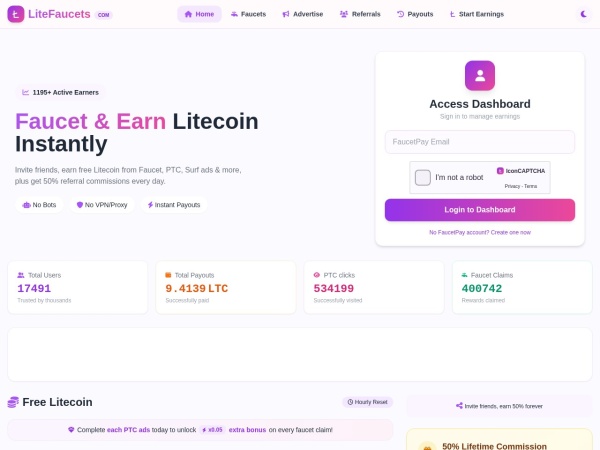Screen dimensions: 600x450
Task: Click the Instant Payouts lightning badge
Action: [174, 205]
